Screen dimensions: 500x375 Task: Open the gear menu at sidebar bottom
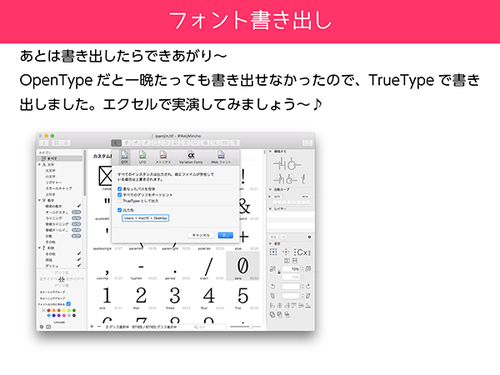click(x=42, y=327)
